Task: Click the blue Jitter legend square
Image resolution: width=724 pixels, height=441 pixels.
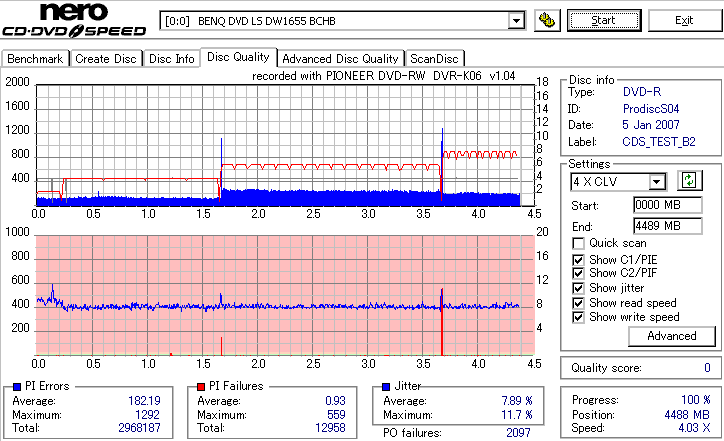Action: (x=386, y=387)
